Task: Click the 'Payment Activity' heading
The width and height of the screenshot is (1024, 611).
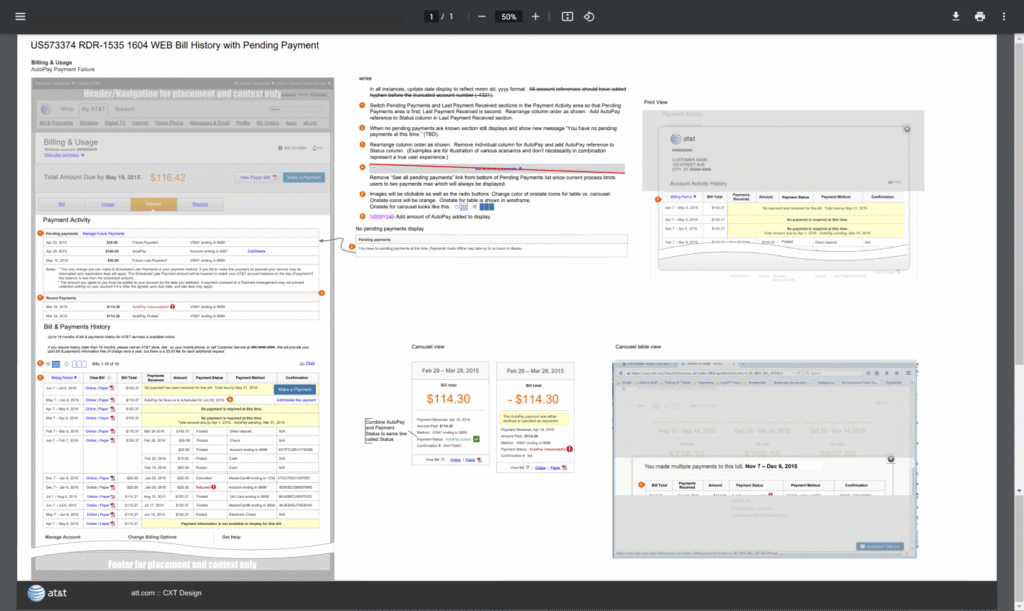Action: click(67, 220)
